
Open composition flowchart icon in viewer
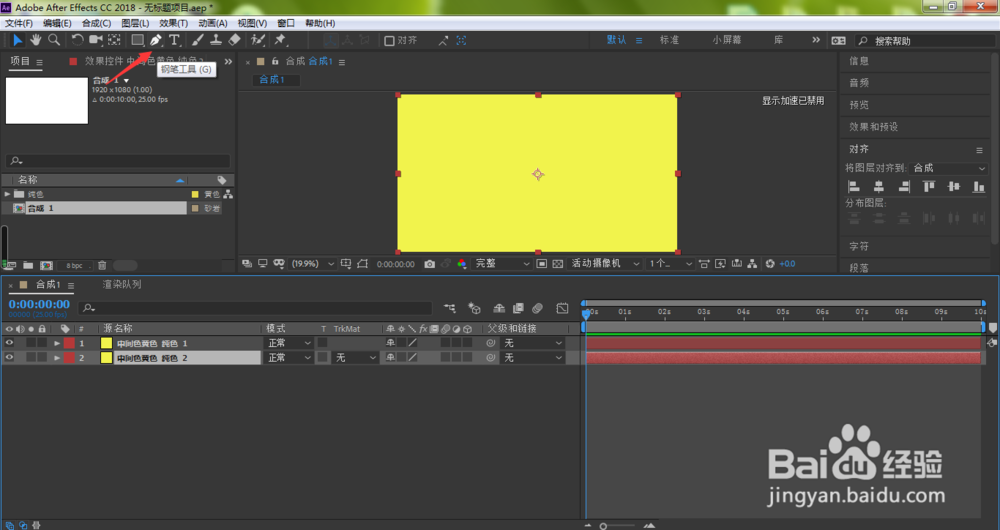pyautogui.click(x=753, y=264)
